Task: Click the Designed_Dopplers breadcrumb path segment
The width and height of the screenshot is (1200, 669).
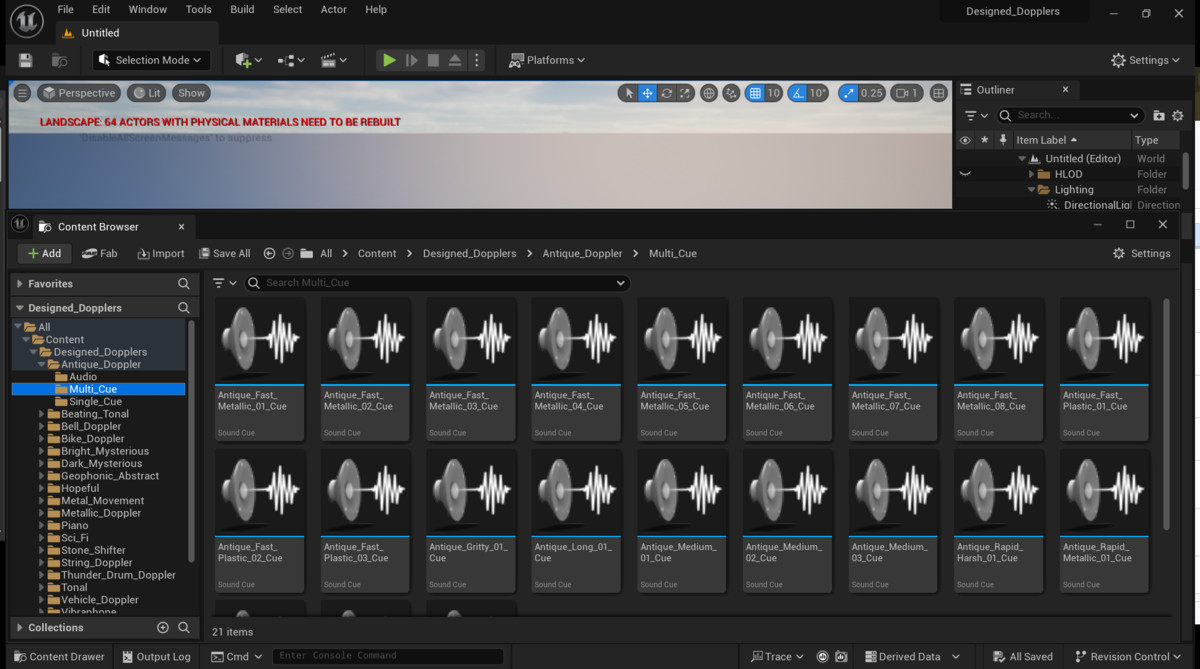Action: pyautogui.click(x=470, y=253)
